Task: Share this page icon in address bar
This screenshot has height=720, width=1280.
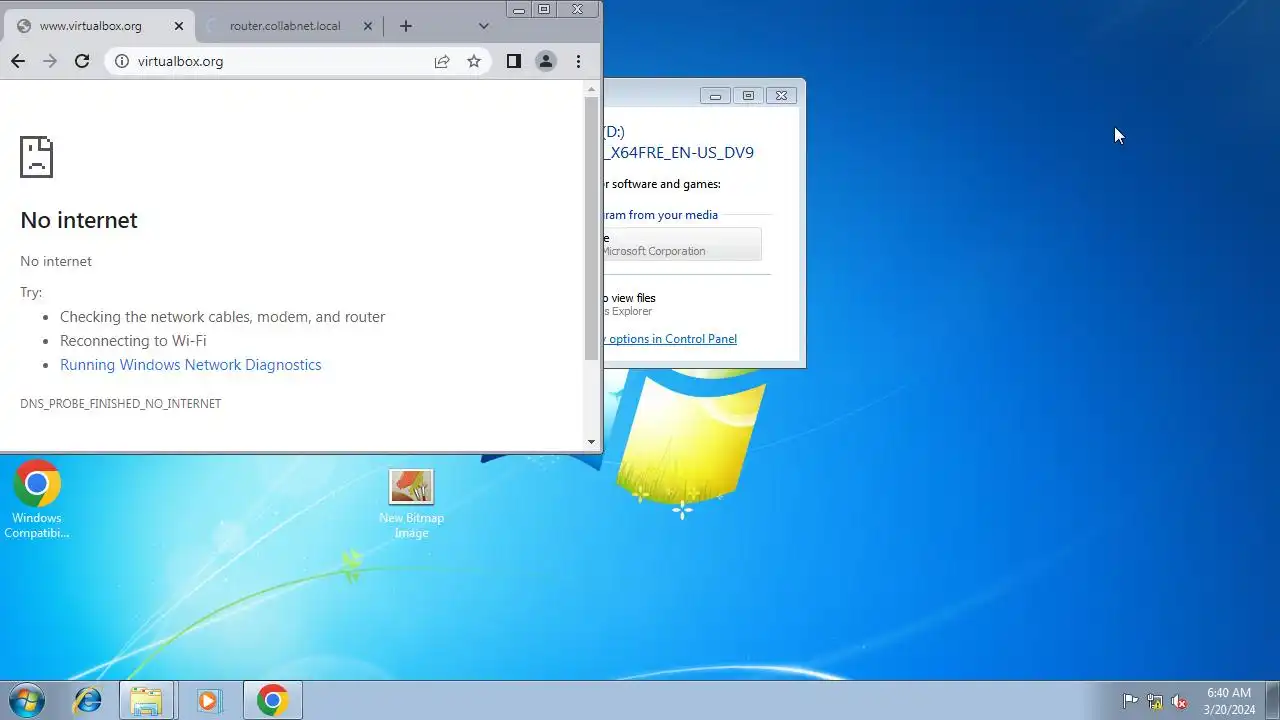Action: click(442, 61)
